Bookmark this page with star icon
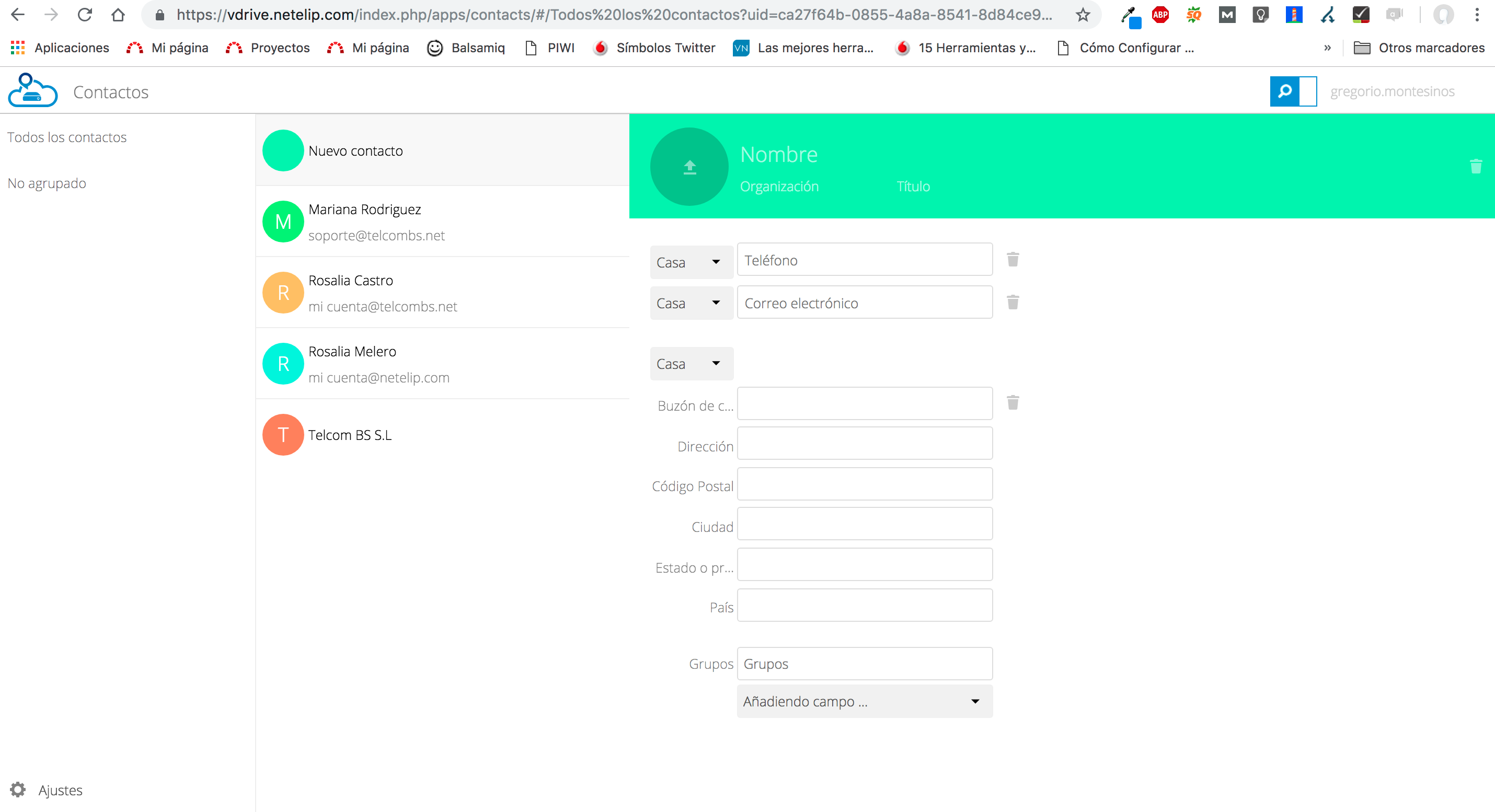The image size is (1495, 812). pos(1083,15)
